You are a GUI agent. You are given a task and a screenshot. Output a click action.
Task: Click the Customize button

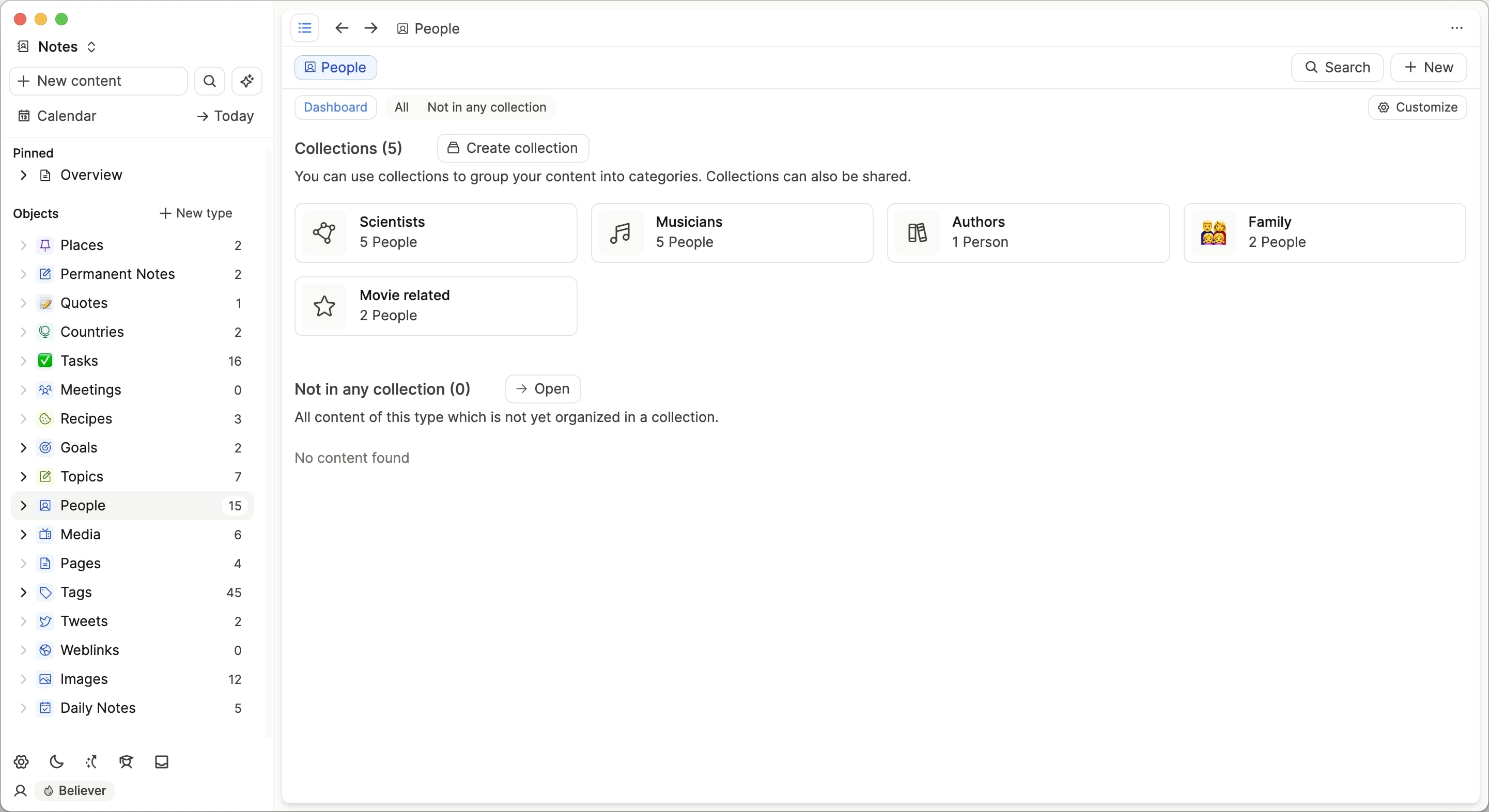(1417, 107)
